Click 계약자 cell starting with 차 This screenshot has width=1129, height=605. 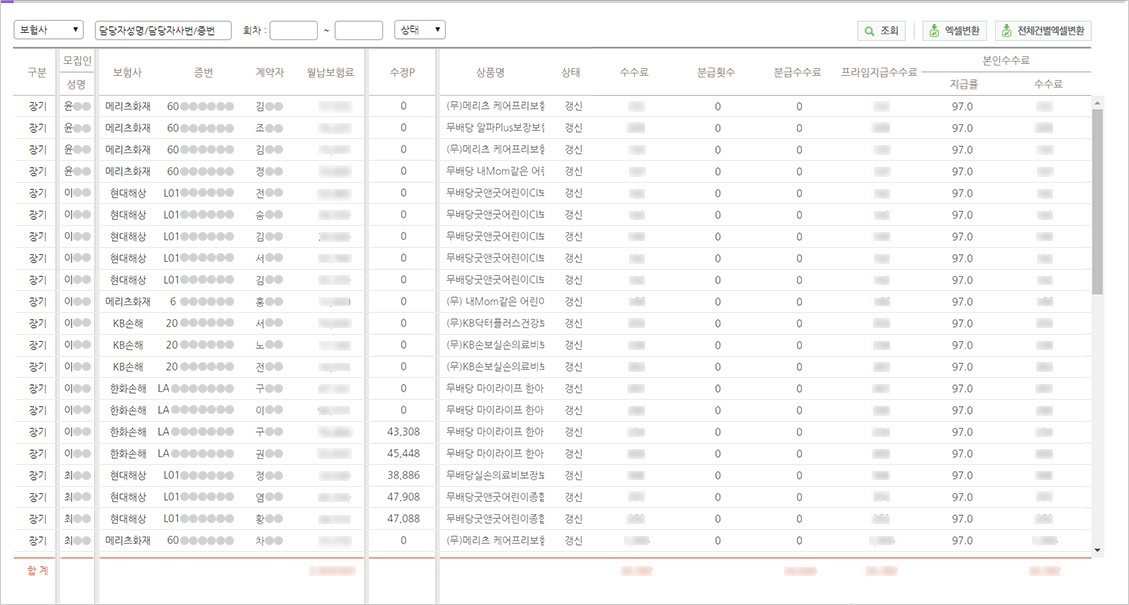click(x=269, y=540)
